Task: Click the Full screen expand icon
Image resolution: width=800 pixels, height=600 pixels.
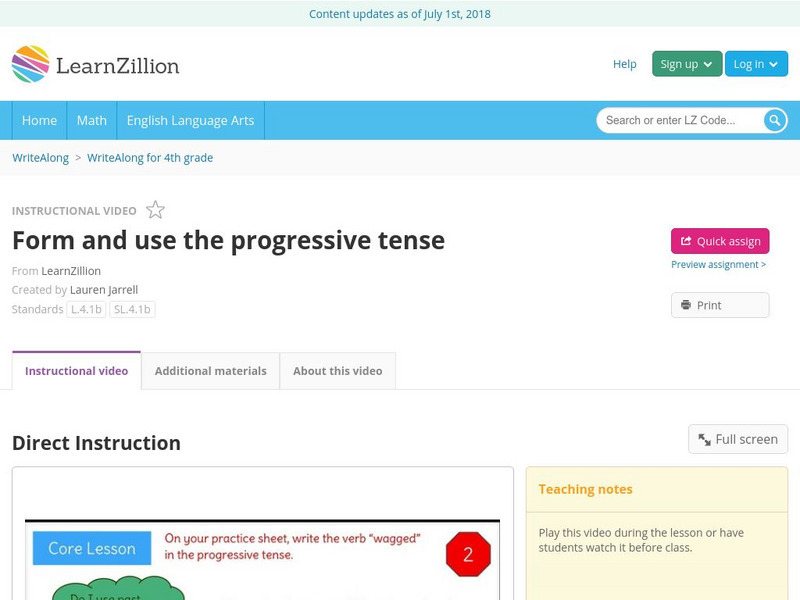Action: coord(705,439)
